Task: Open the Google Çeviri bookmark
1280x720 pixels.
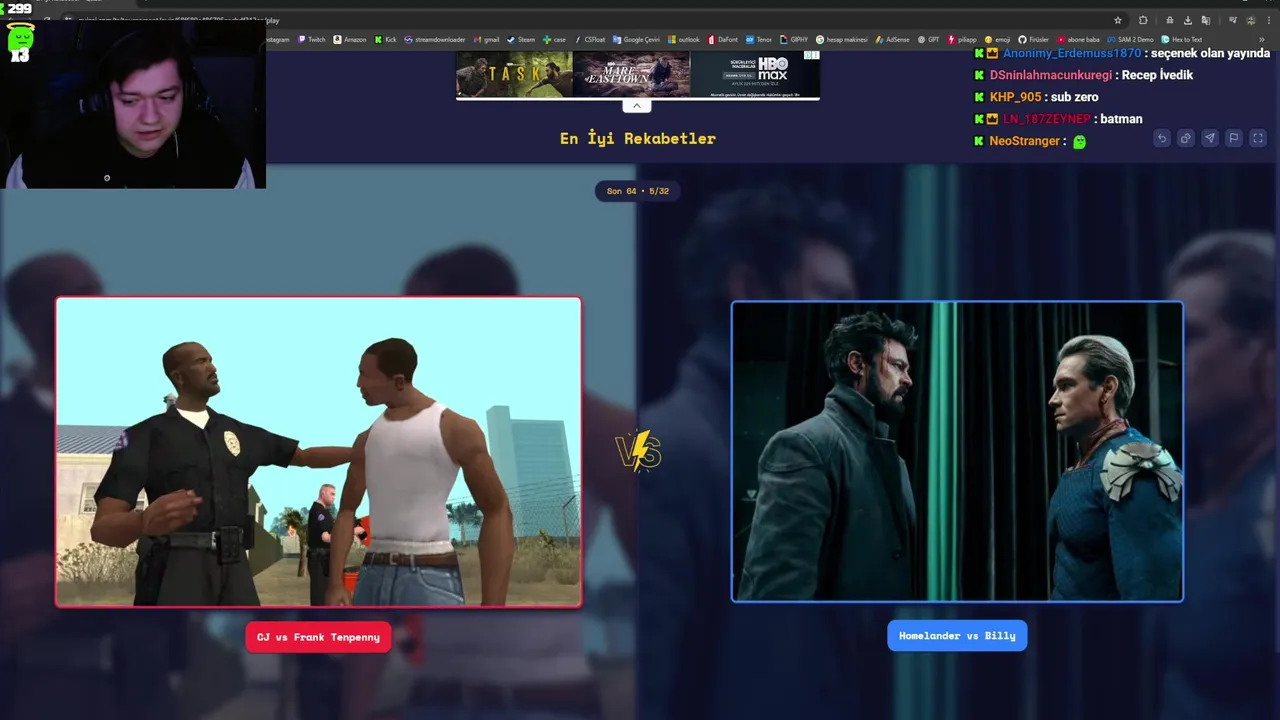Action: coord(637,40)
